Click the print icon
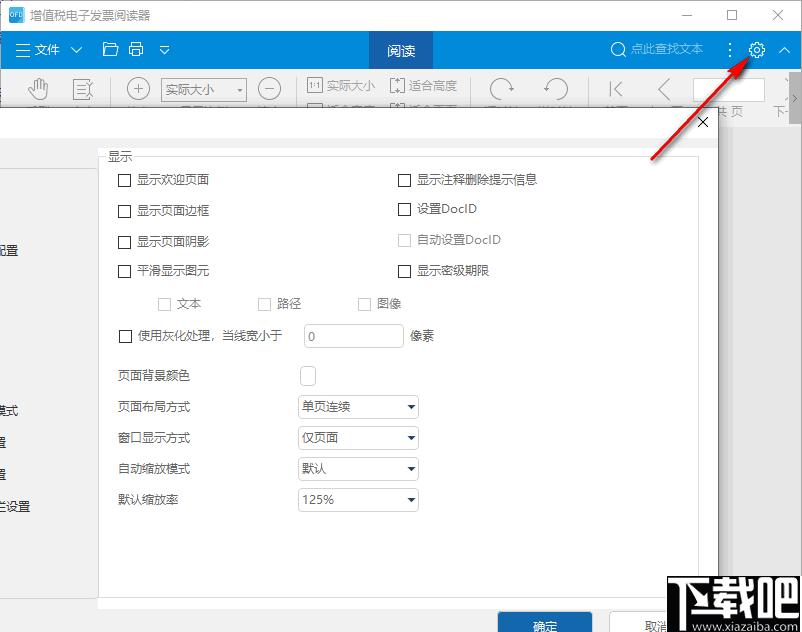 point(136,49)
